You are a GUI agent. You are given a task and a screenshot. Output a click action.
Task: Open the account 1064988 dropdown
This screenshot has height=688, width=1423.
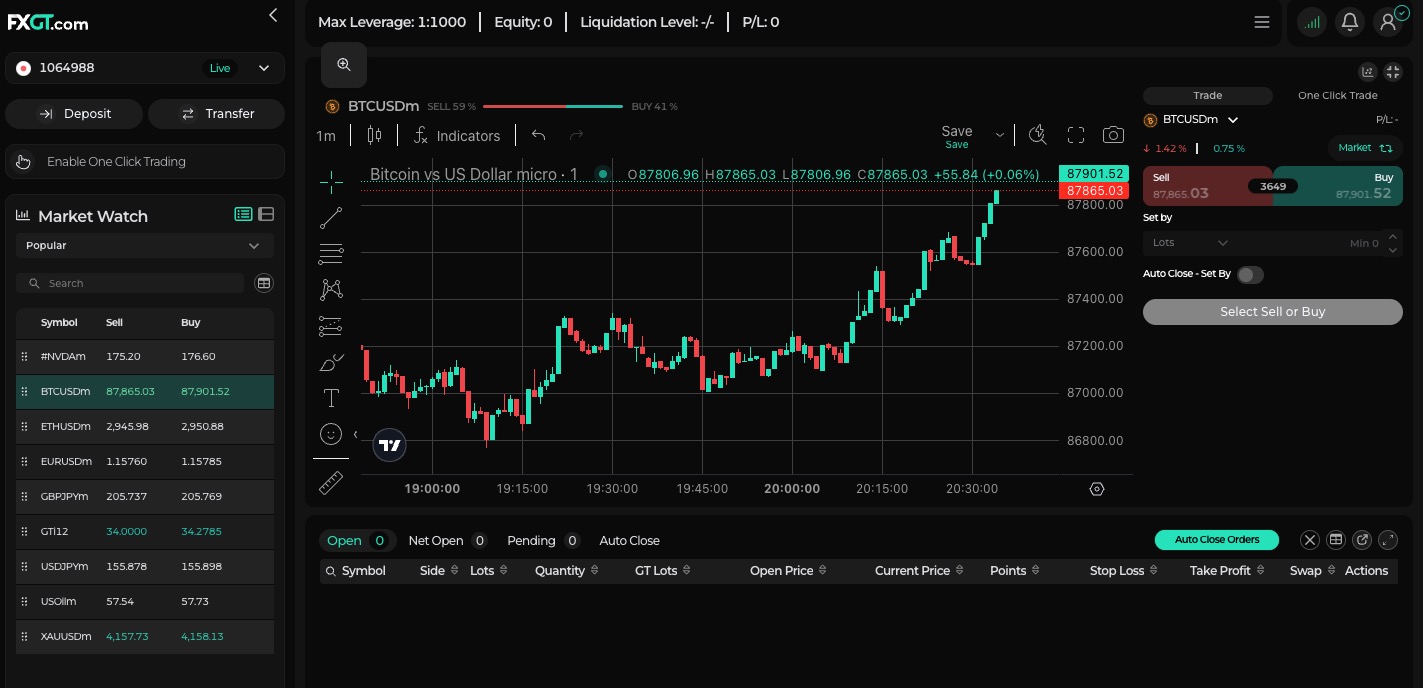[x=264, y=68]
